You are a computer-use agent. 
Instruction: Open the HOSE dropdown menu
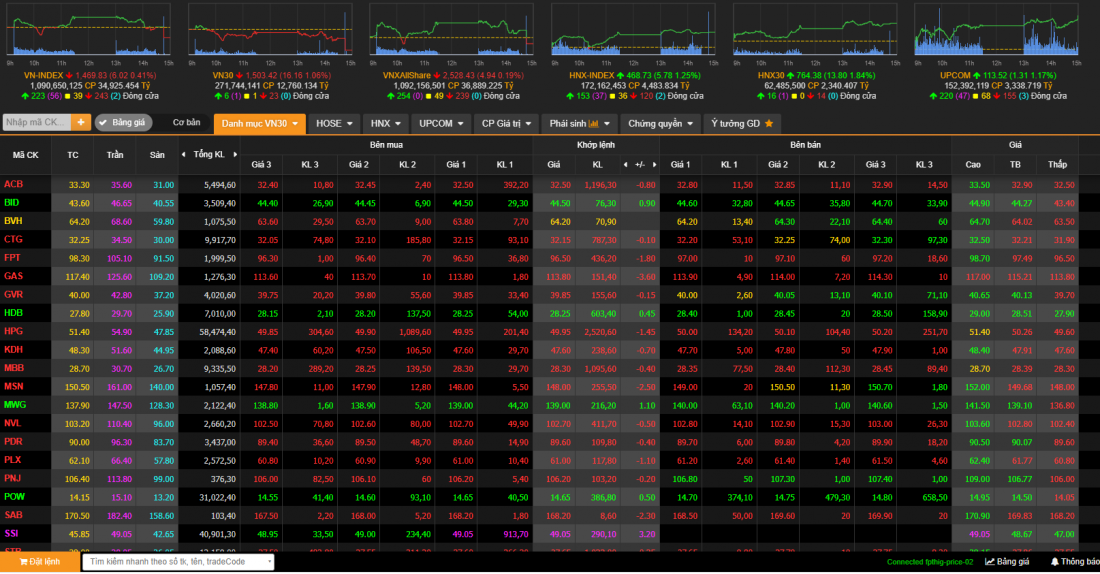(x=334, y=123)
